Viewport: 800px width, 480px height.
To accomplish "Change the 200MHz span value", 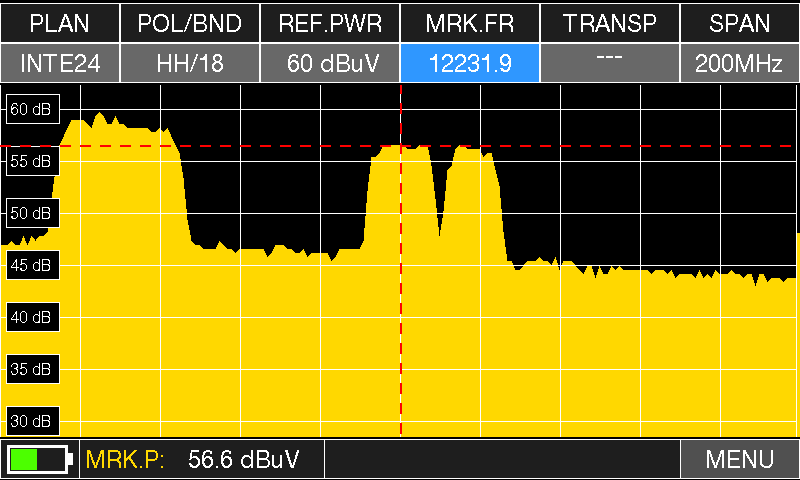I will pos(740,63).
